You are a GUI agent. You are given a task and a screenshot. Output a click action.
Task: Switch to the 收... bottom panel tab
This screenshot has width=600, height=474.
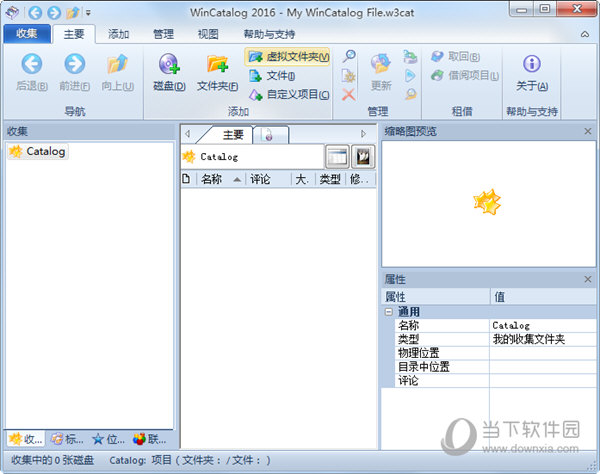click(26, 439)
